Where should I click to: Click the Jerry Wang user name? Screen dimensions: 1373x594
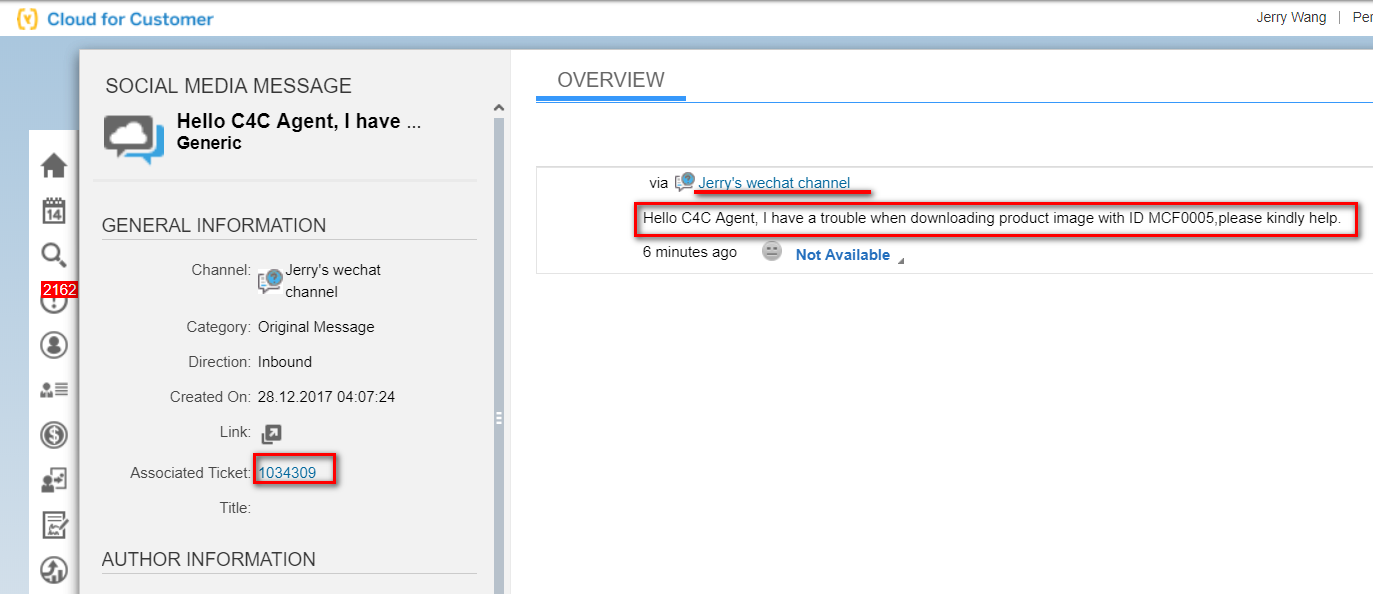click(x=1291, y=18)
